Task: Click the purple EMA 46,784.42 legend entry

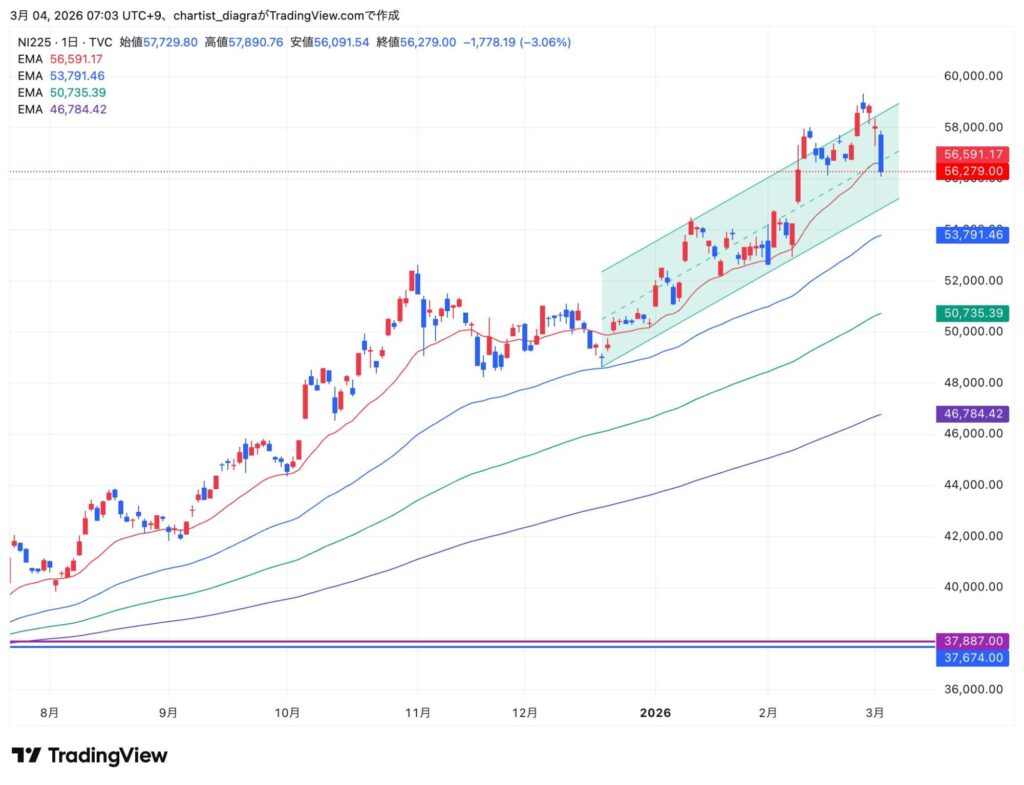Action: coord(62,109)
